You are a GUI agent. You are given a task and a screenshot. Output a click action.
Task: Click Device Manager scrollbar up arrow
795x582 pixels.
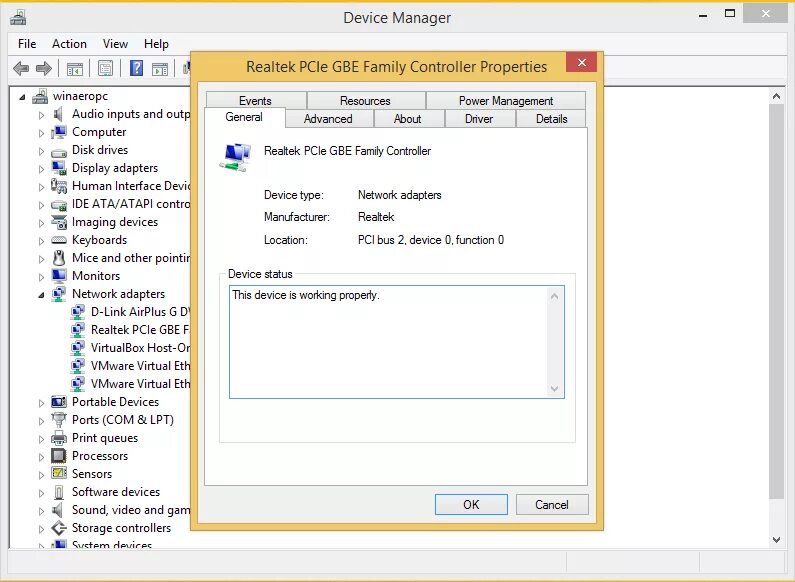point(776,96)
